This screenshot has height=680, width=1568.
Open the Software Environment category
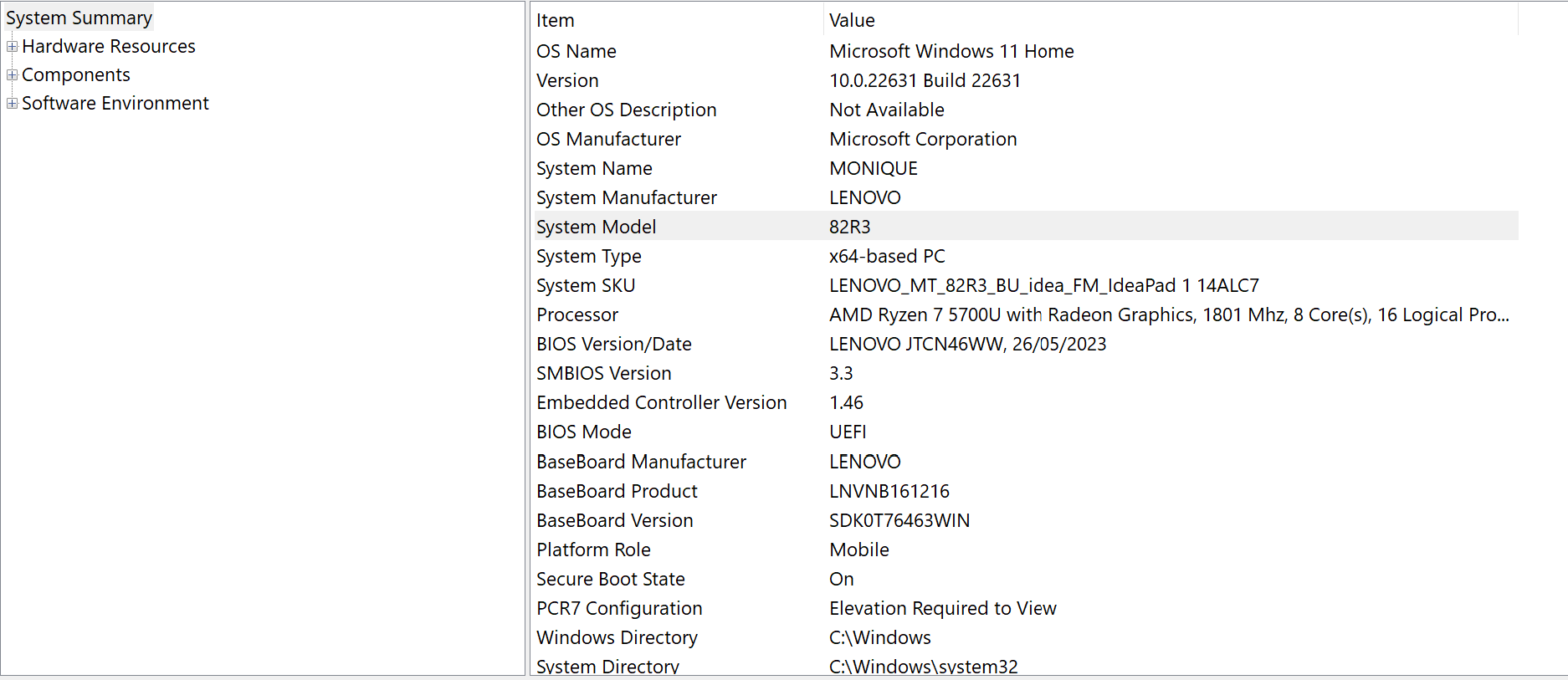click(115, 104)
